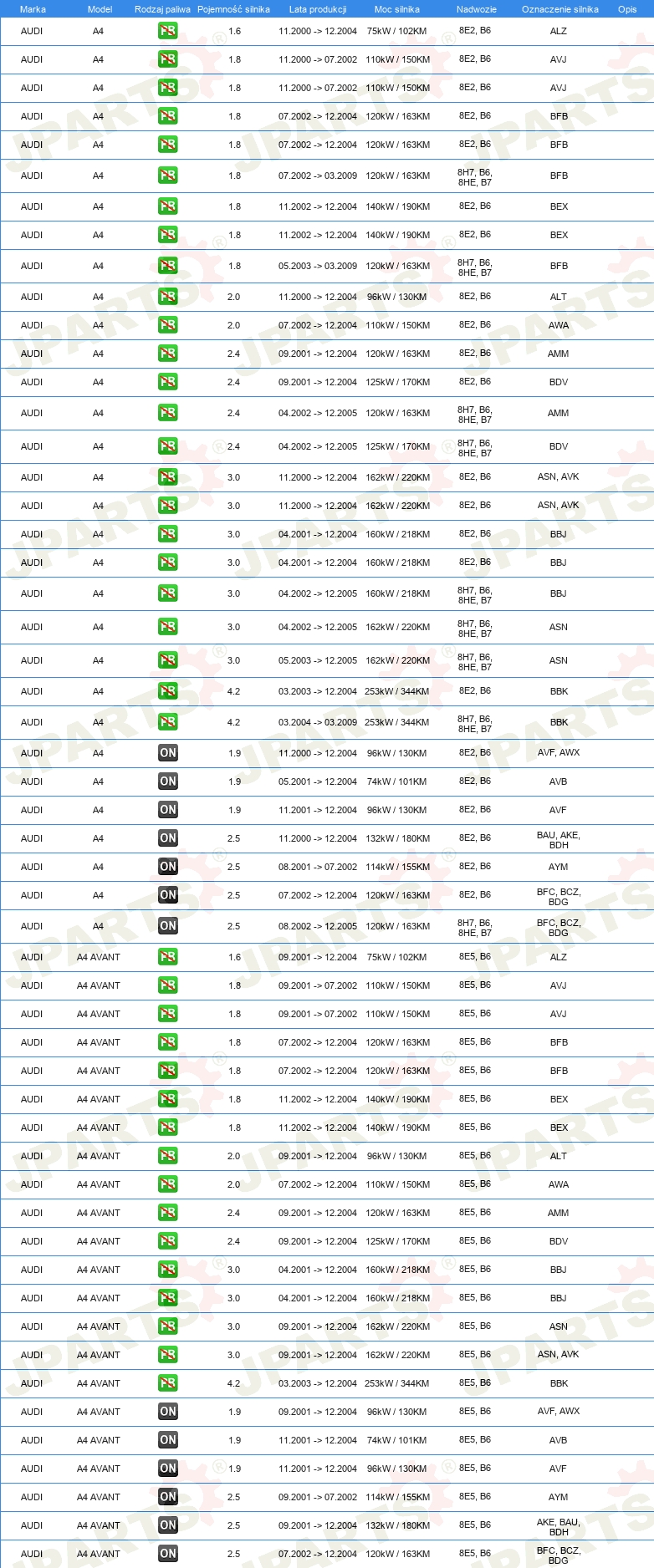Click the PB fuel icon in A4 2.0 ALT 8E2 row
Screen dimensions: 654x1568
pyautogui.click(x=167, y=297)
